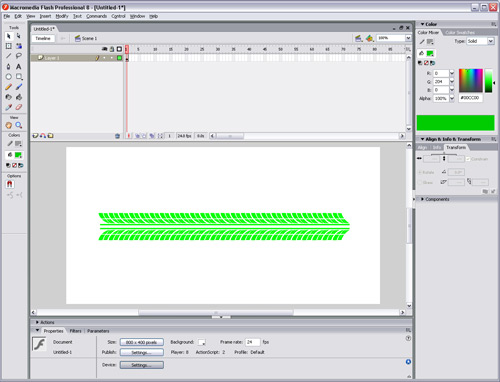Open the fill Type dropdown
The width and height of the screenshot is (500, 382).
click(480, 41)
